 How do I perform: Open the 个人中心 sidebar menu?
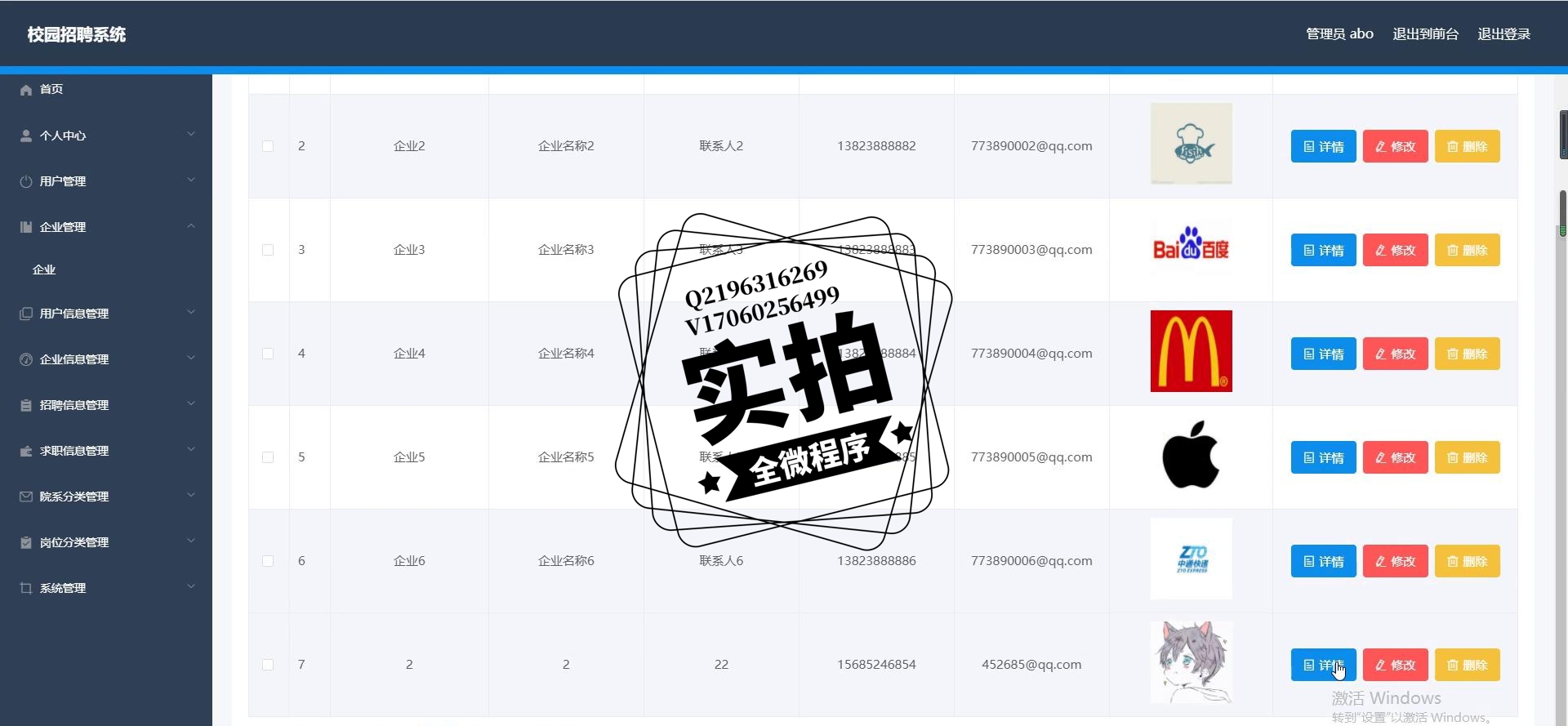pos(106,136)
